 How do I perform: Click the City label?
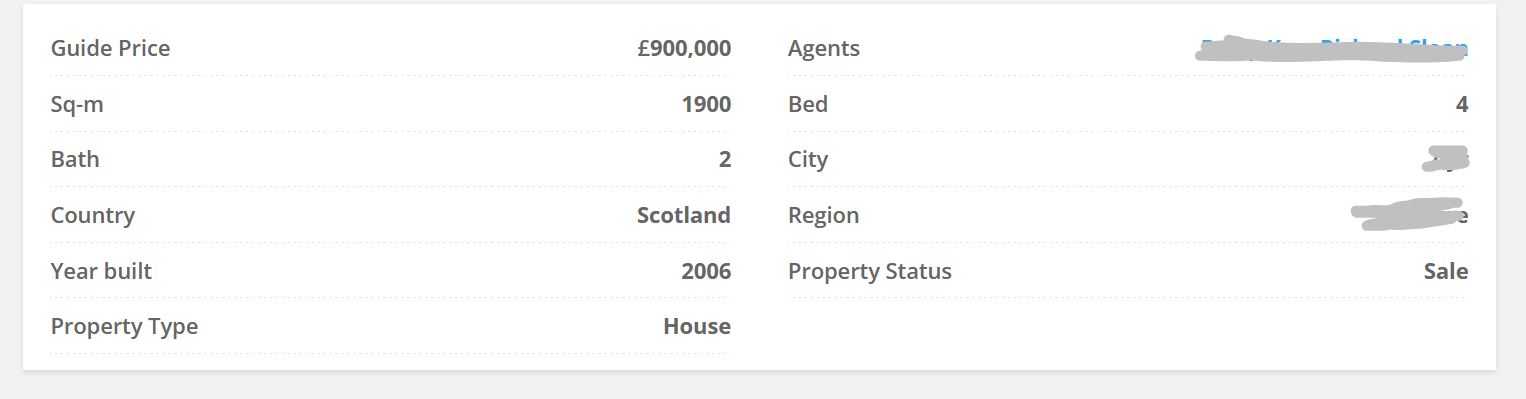click(x=808, y=159)
